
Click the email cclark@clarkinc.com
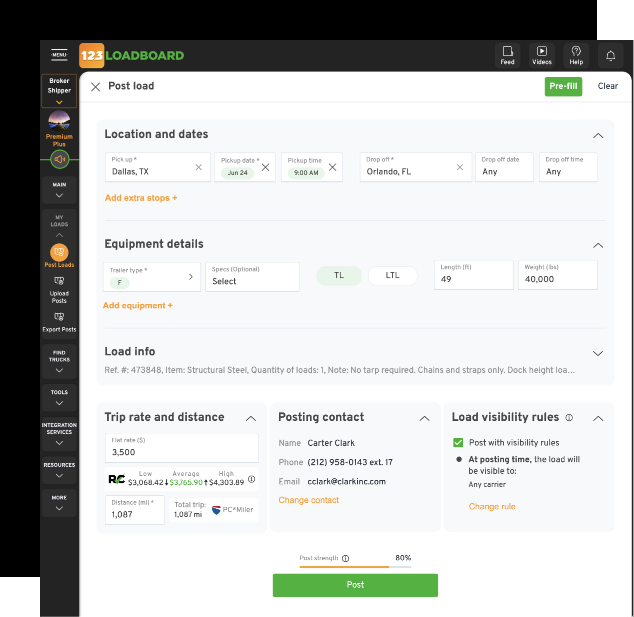click(x=347, y=482)
